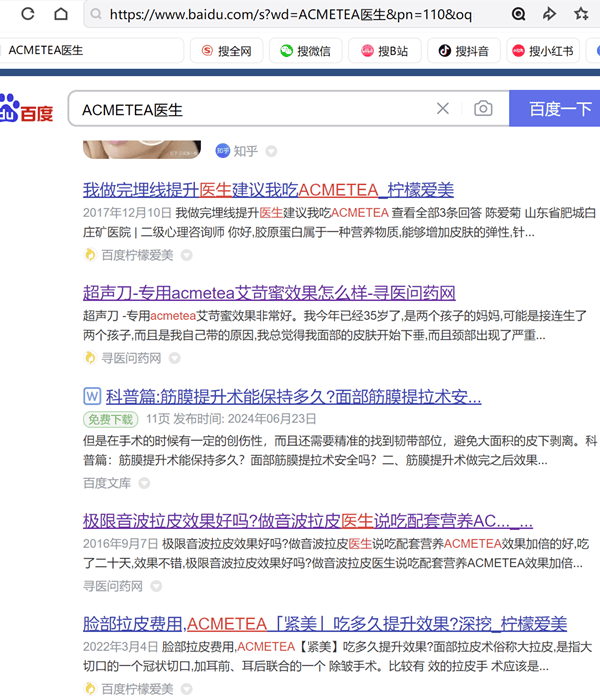Reload the page with the refresh icon
This screenshot has height=696, width=600.
click(x=28, y=14)
